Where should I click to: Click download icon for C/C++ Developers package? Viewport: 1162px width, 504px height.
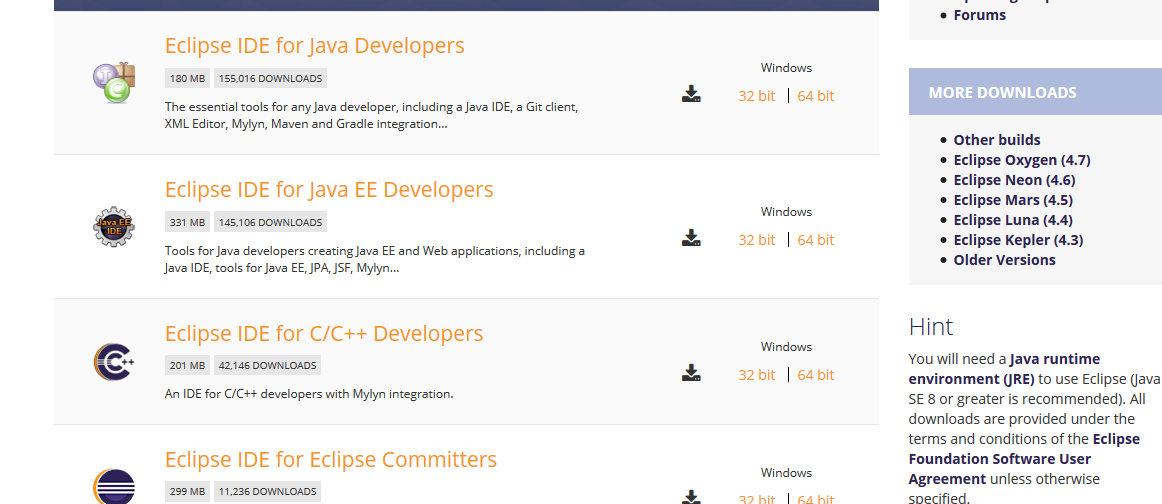691,374
